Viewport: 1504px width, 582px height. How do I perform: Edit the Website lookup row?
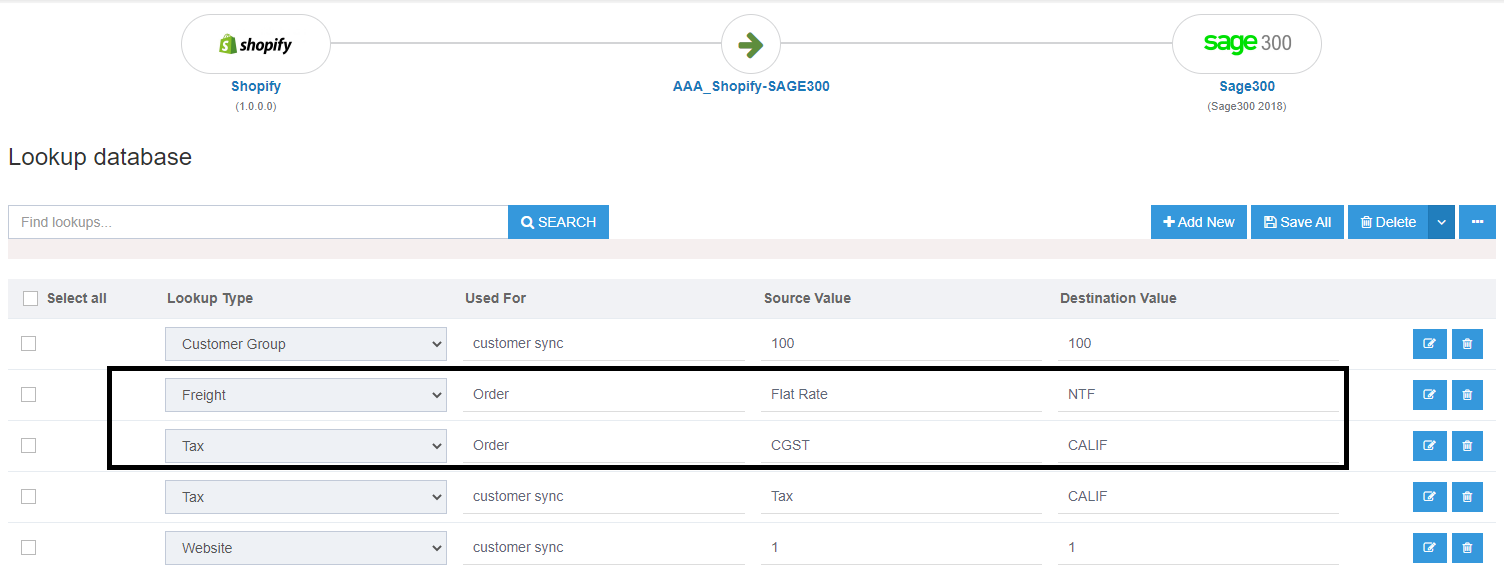coord(1428,548)
